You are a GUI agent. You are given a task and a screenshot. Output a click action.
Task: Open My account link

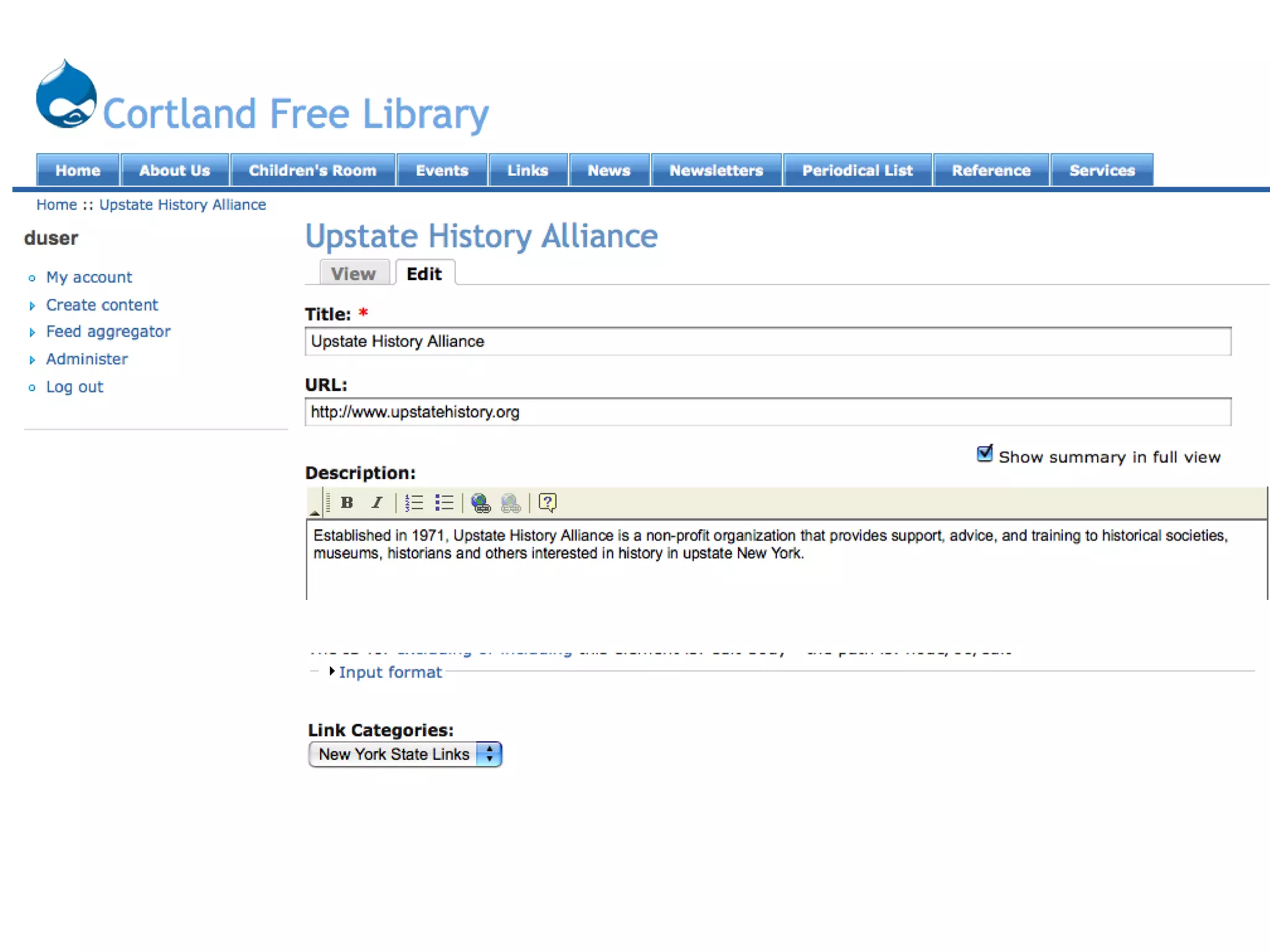(89, 277)
